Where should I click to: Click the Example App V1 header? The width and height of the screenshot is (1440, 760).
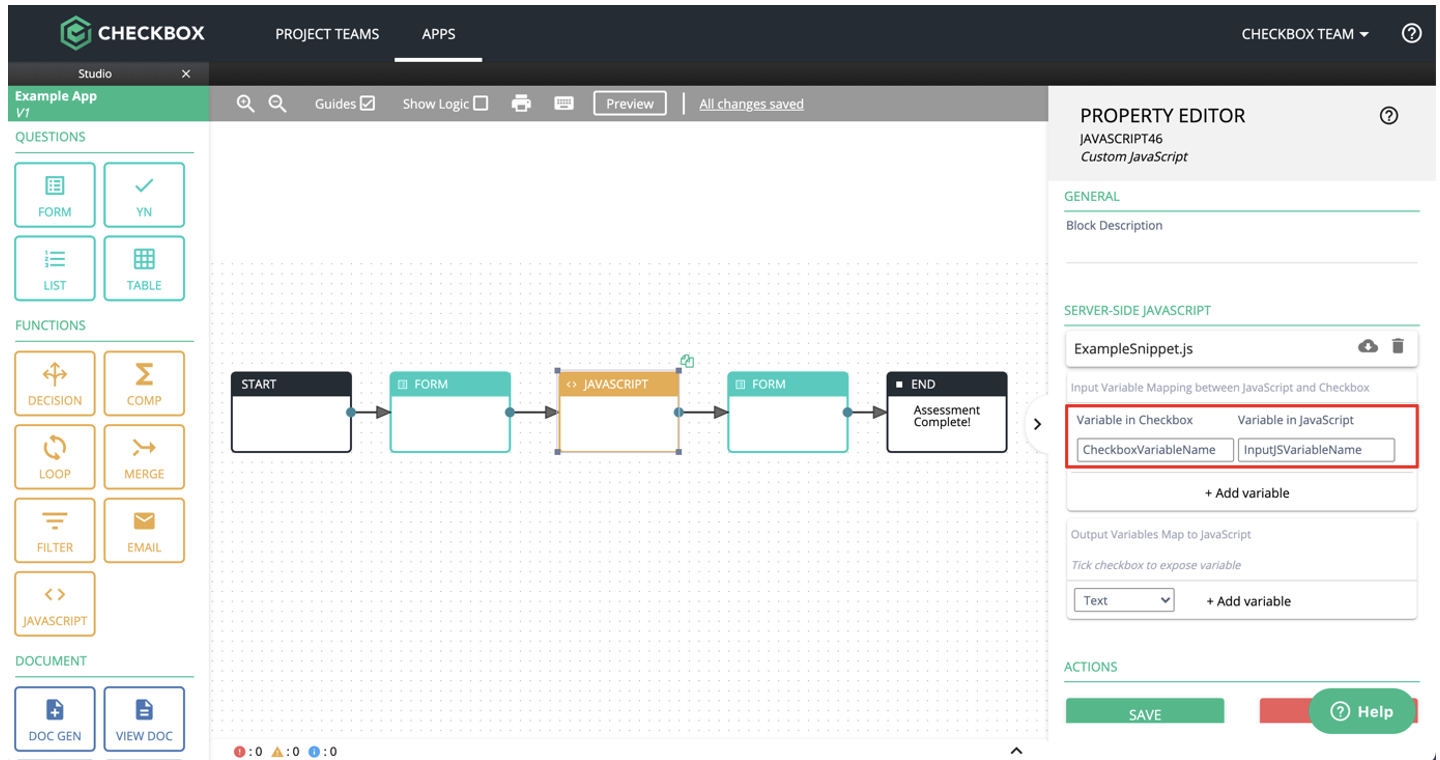click(109, 104)
